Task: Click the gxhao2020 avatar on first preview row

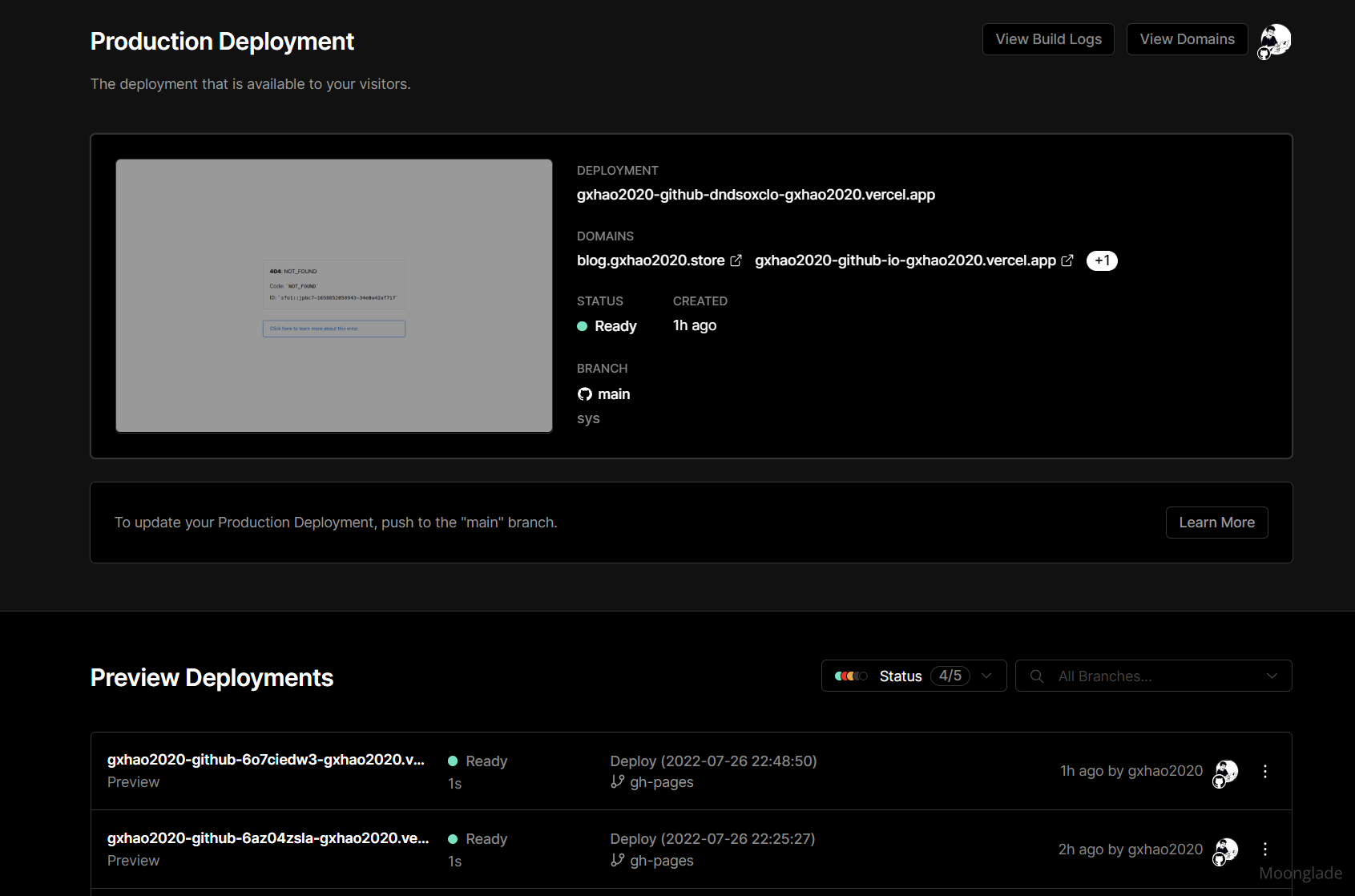Action: click(1226, 772)
